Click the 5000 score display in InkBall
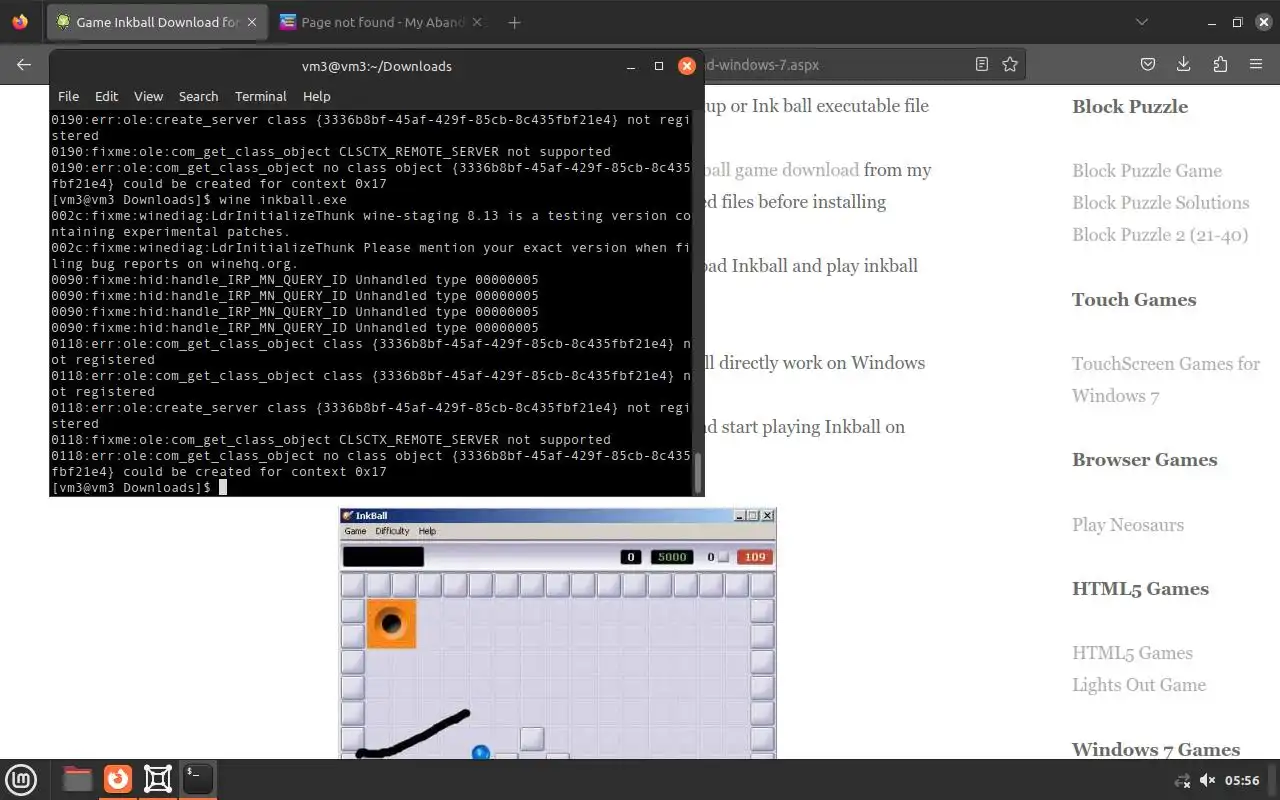Screen dimensions: 1280x800 pos(672,557)
